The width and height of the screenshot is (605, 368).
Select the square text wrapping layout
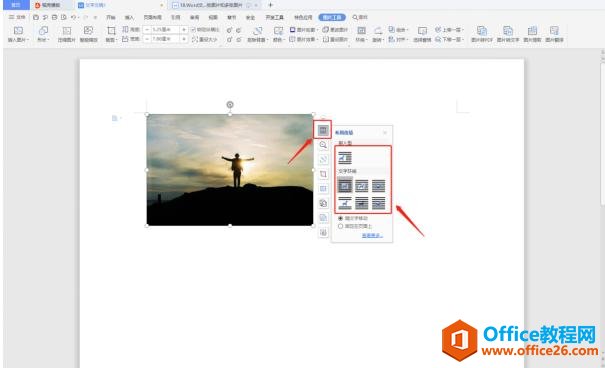pos(345,186)
